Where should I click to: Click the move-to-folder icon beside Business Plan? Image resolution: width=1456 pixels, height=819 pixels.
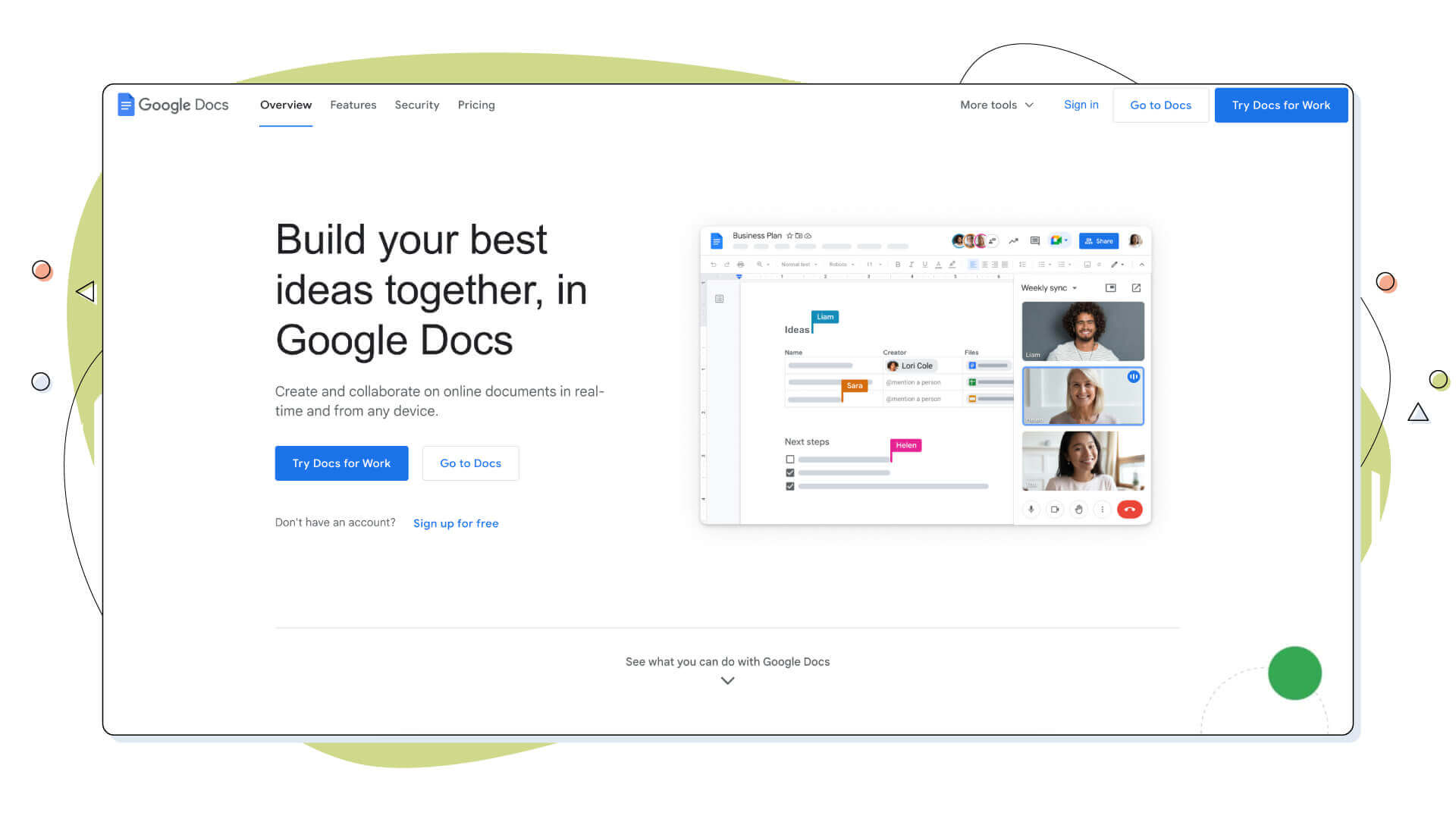click(799, 236)
